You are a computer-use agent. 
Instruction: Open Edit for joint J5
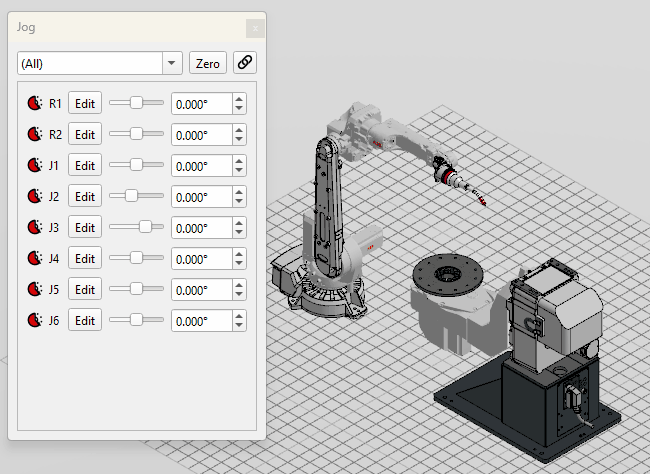tap(85, 289)
